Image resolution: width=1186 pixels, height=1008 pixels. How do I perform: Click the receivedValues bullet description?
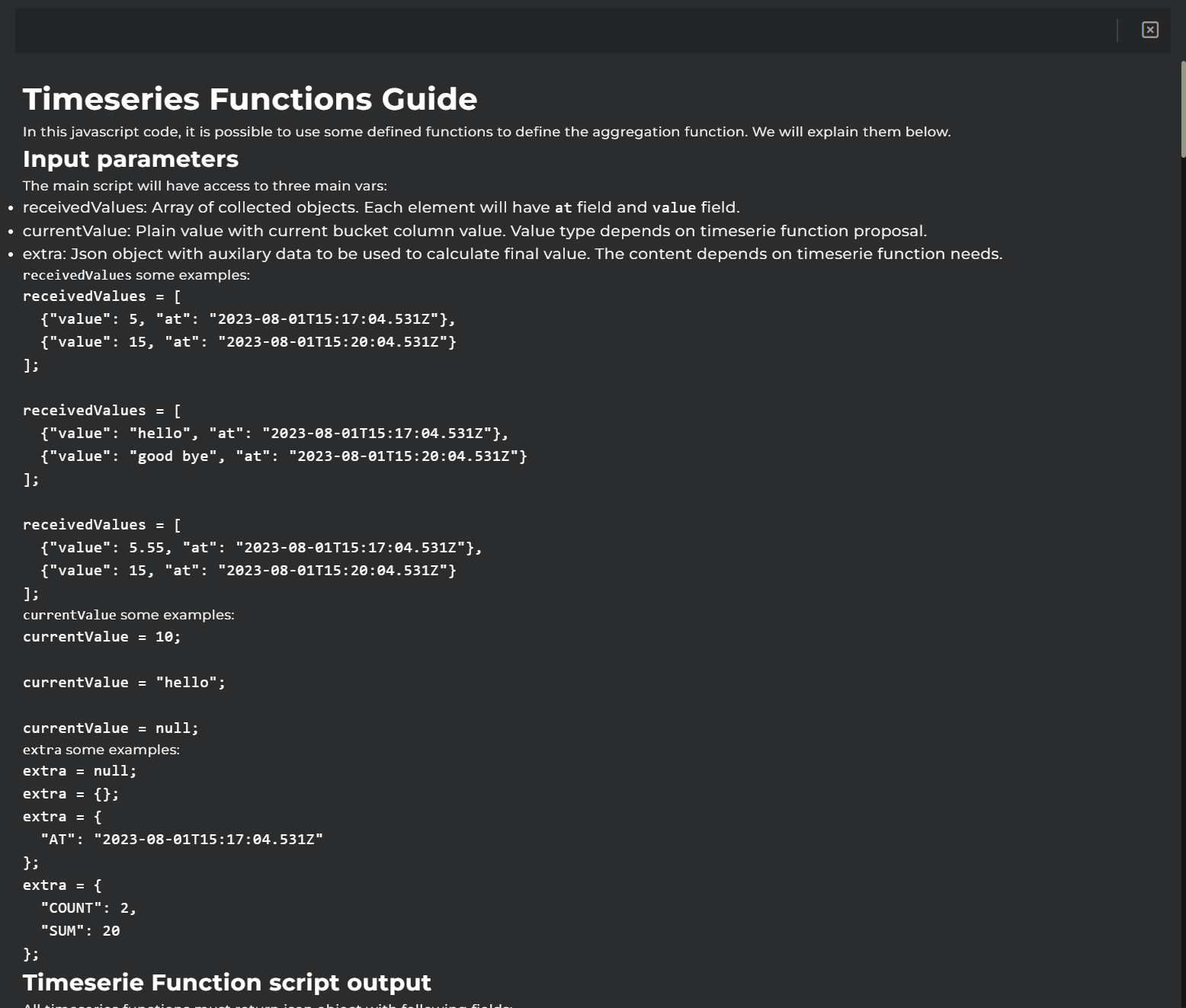(381, 207)
